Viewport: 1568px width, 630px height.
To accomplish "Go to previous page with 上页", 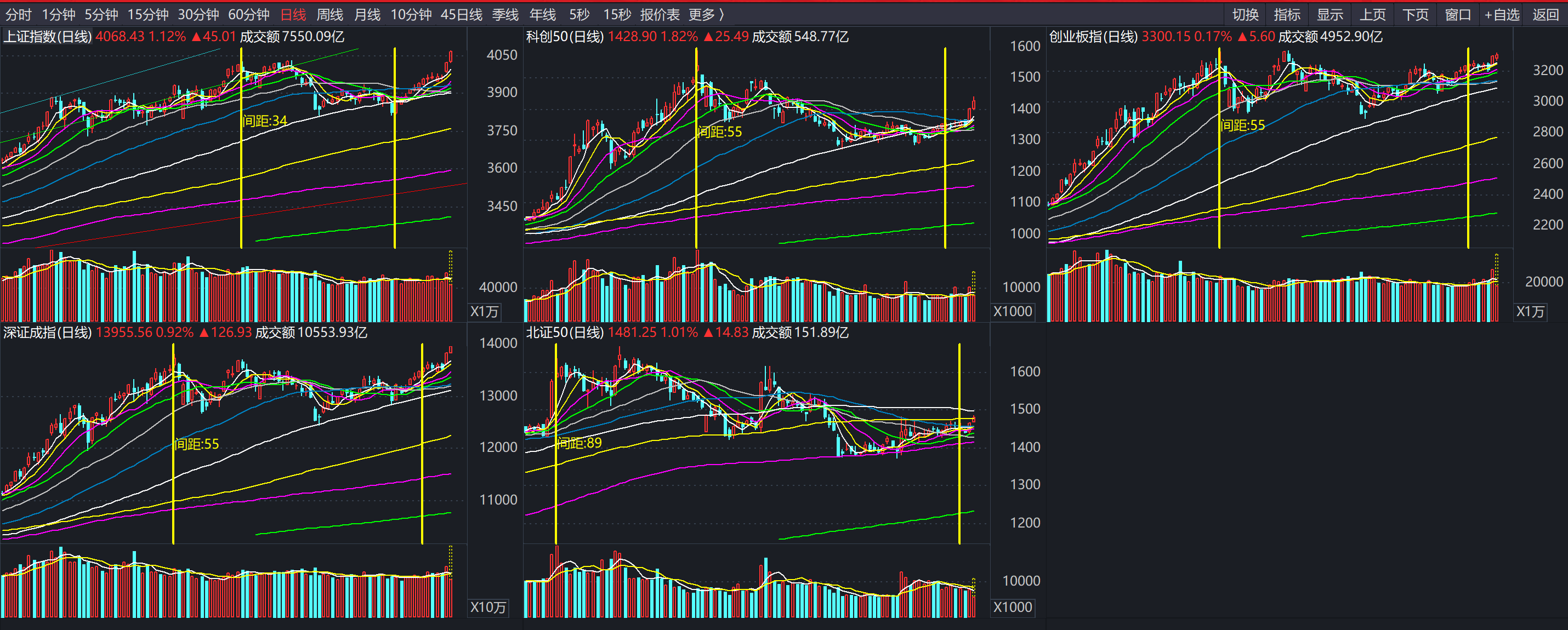I will coord(1372,15).
